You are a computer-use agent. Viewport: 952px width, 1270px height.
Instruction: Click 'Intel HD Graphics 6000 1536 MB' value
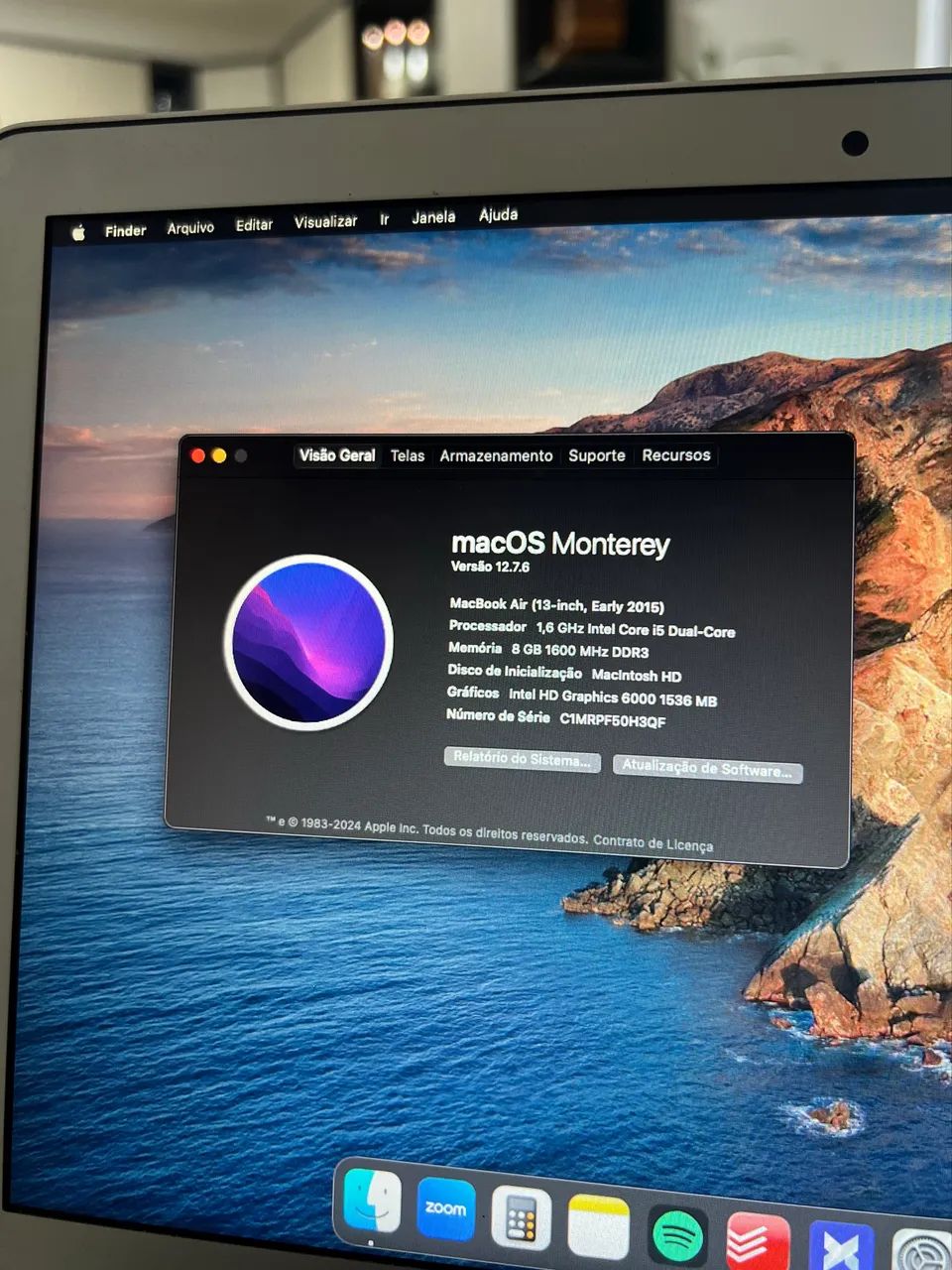click(x=613, y=698)
